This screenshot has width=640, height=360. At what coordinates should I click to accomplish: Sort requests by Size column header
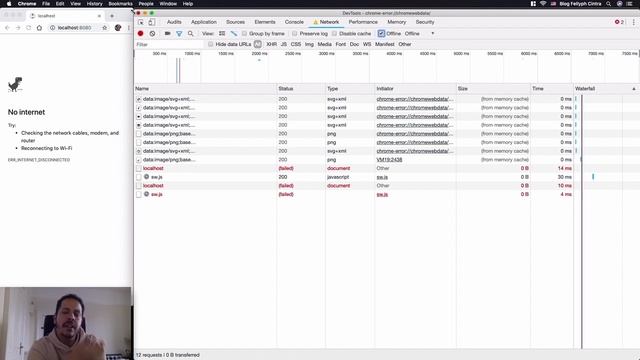point(493,89)
